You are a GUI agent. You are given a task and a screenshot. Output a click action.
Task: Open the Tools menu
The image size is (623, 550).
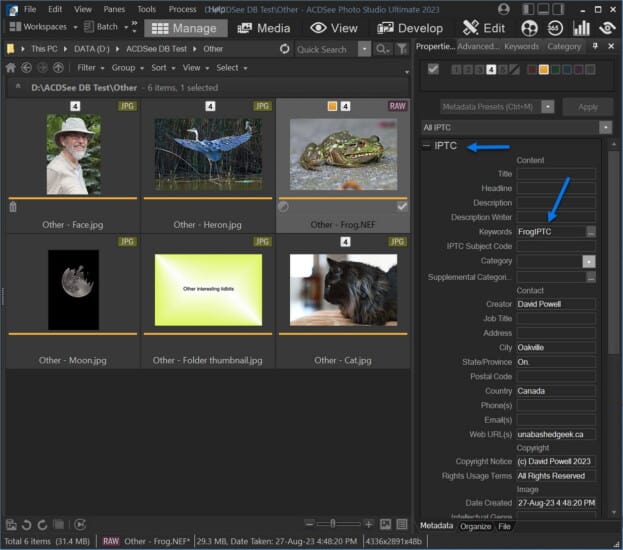click(146, 9)
